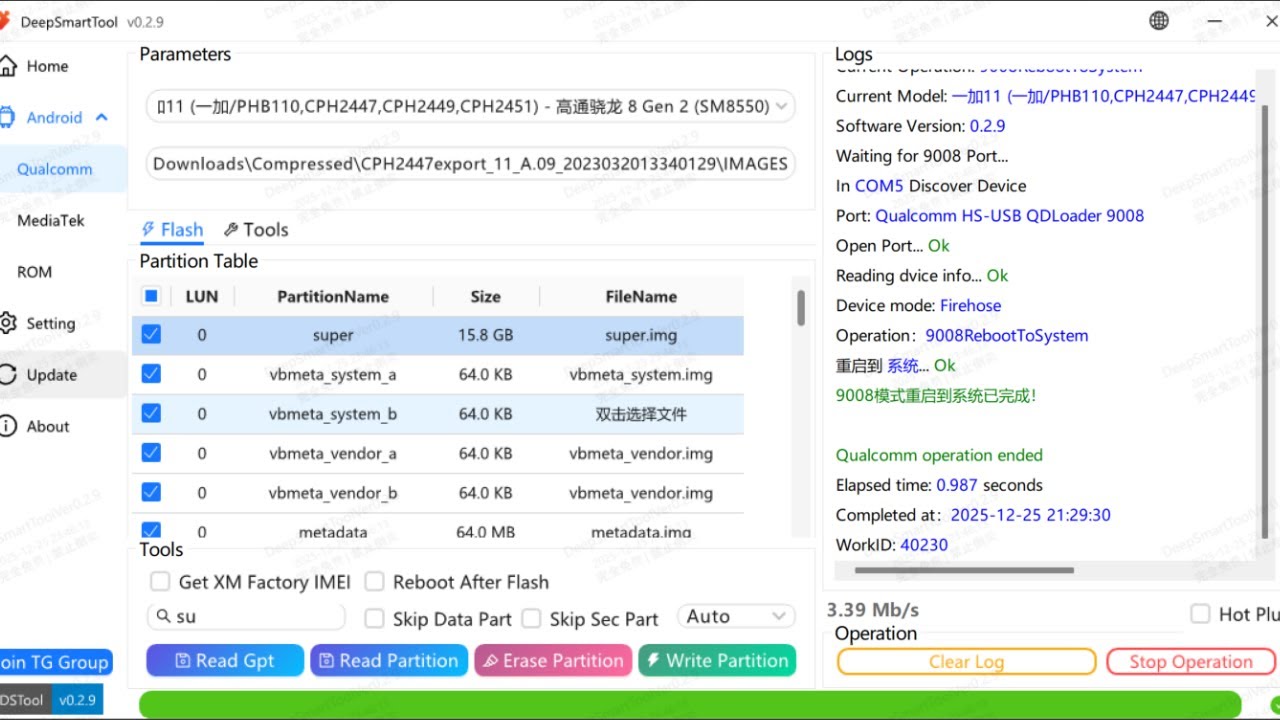Uncheck the super partition checkbox

[151, 335]
